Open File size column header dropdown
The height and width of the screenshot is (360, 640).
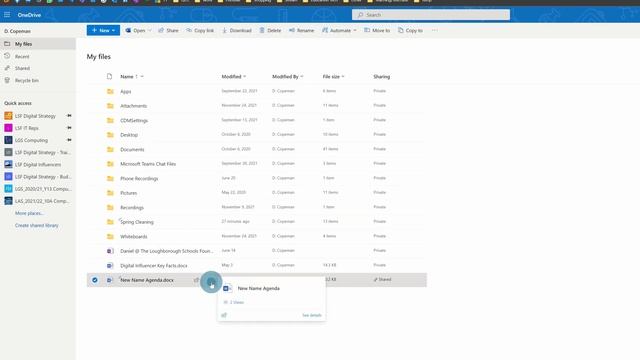333,76
